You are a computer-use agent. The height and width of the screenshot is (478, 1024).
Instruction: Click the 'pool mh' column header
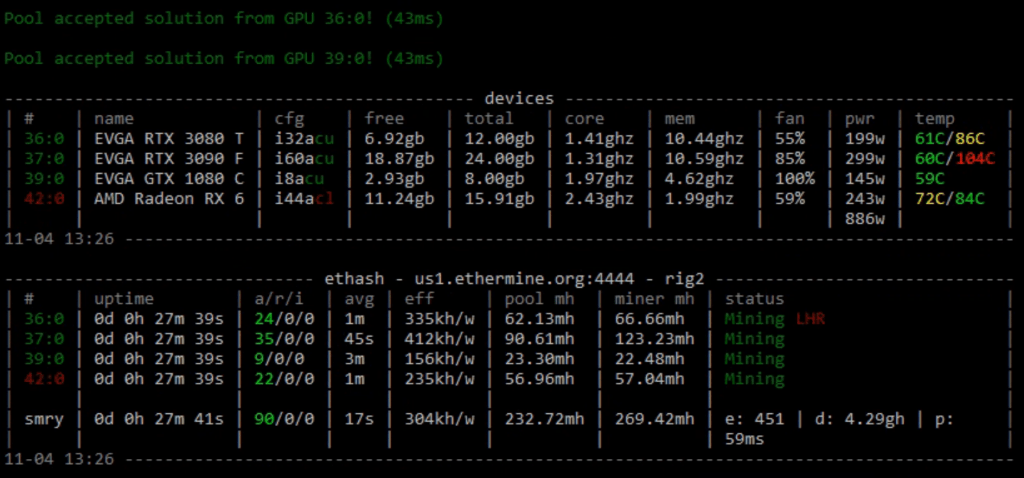pyautogui.click(x=539, y=299)
